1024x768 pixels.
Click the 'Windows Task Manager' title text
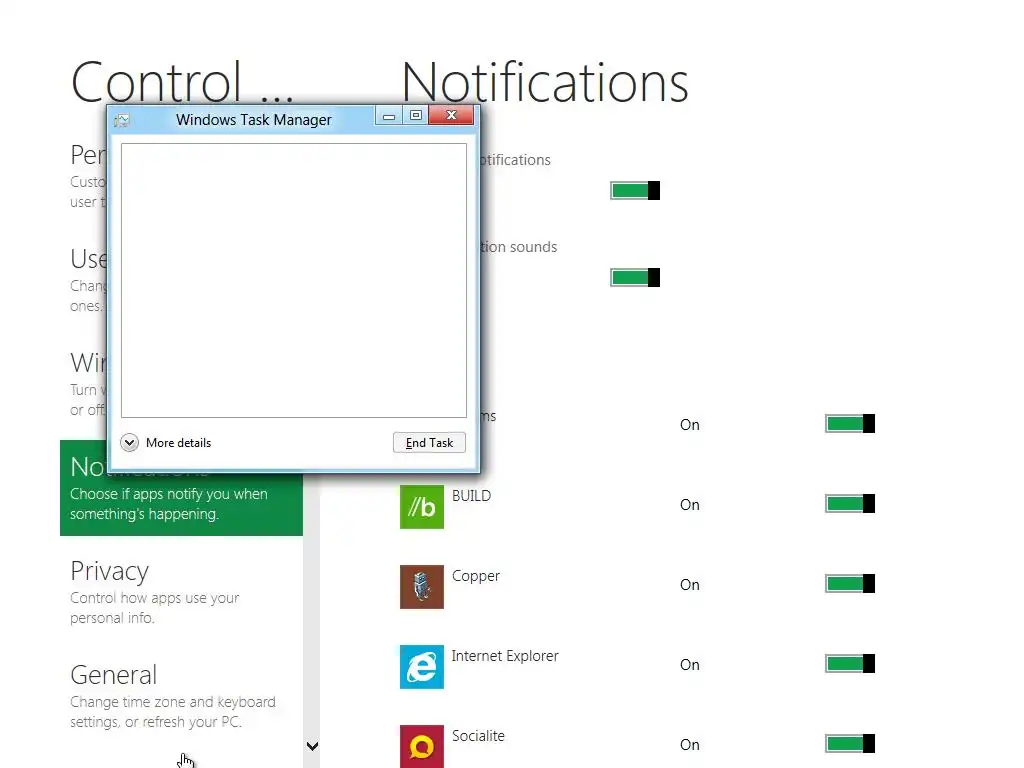coord(254,120)
